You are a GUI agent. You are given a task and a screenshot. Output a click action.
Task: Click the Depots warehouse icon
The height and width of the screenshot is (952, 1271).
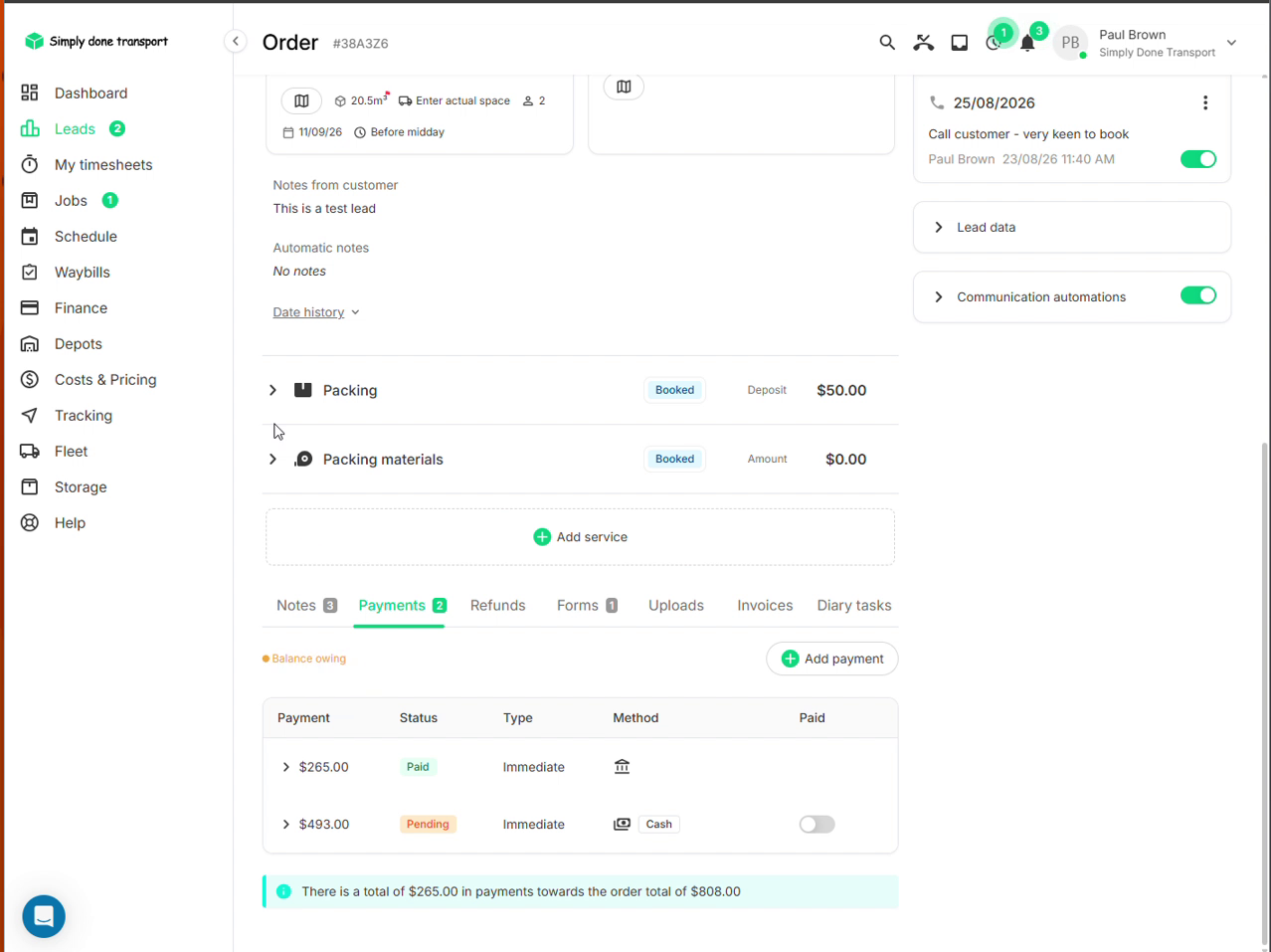(30, 343)
